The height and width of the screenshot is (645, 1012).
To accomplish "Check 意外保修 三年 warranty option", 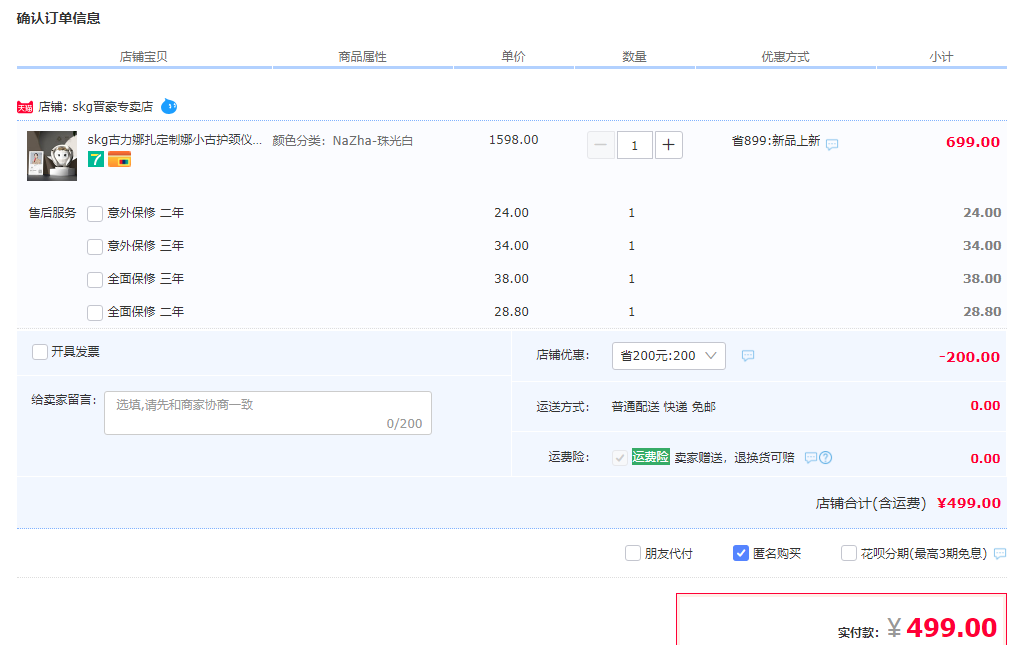I will coord(95,247).
